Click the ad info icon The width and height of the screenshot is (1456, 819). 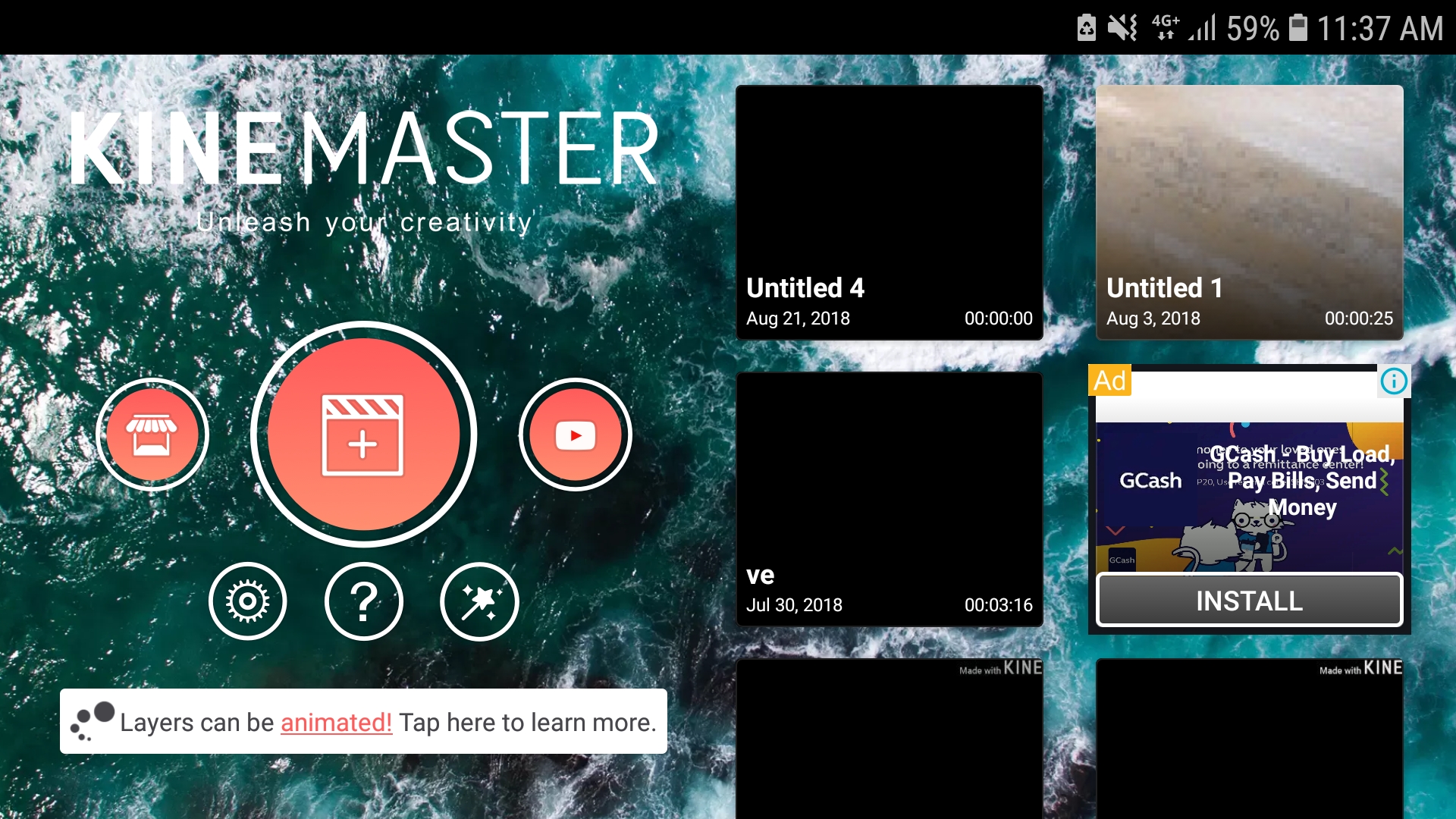tap(1394, 381)
